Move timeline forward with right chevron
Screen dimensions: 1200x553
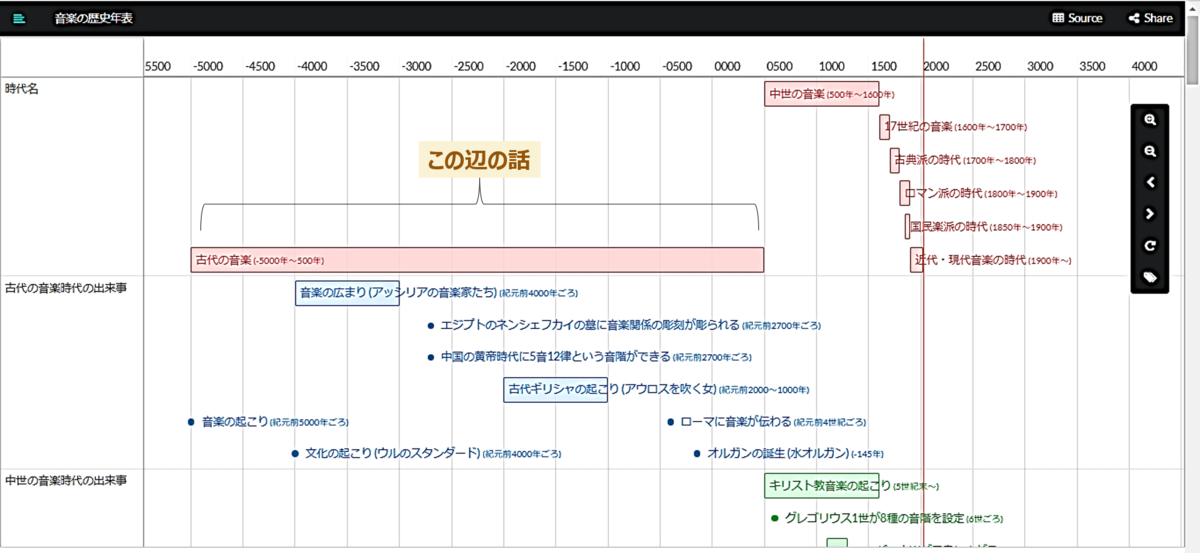(x=1150, y=213)
